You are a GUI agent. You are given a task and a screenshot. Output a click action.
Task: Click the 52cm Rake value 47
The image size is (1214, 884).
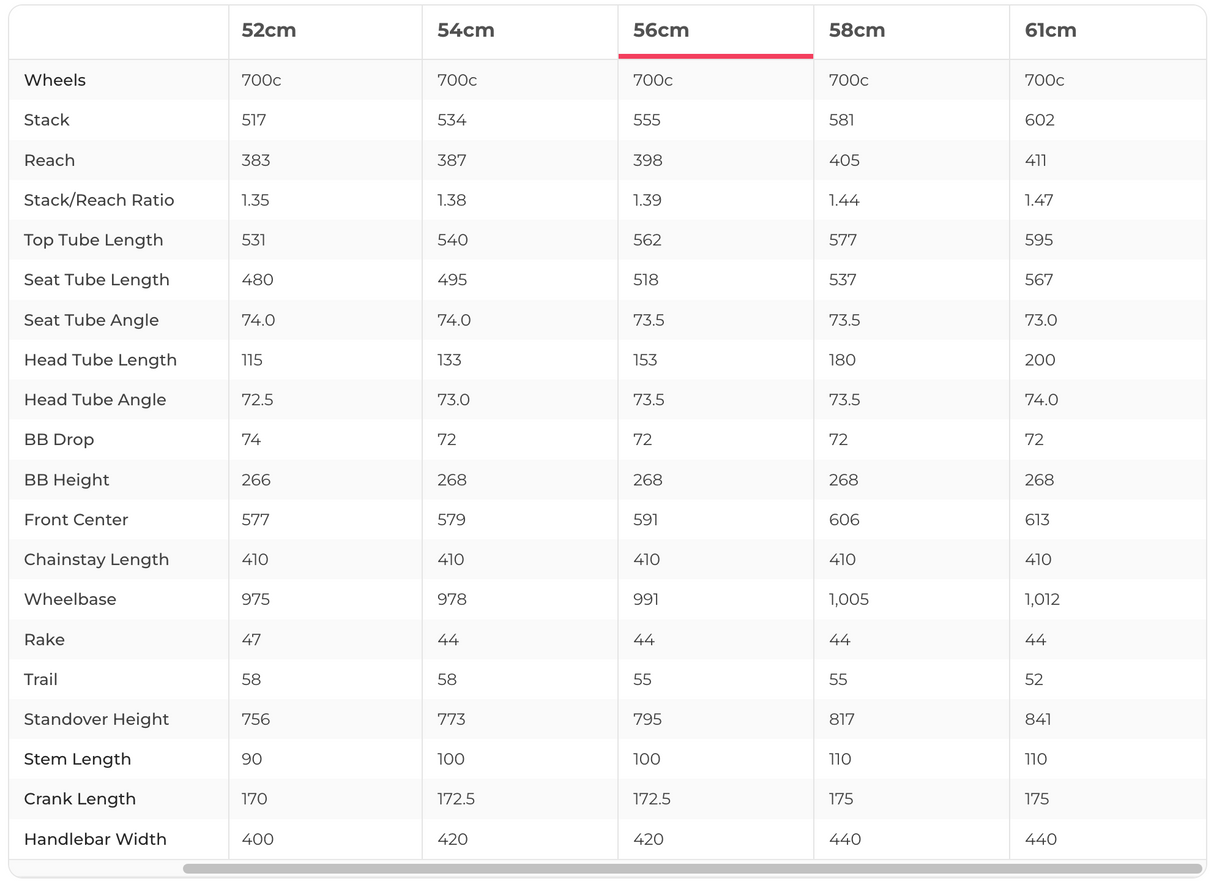coord(251,640)
